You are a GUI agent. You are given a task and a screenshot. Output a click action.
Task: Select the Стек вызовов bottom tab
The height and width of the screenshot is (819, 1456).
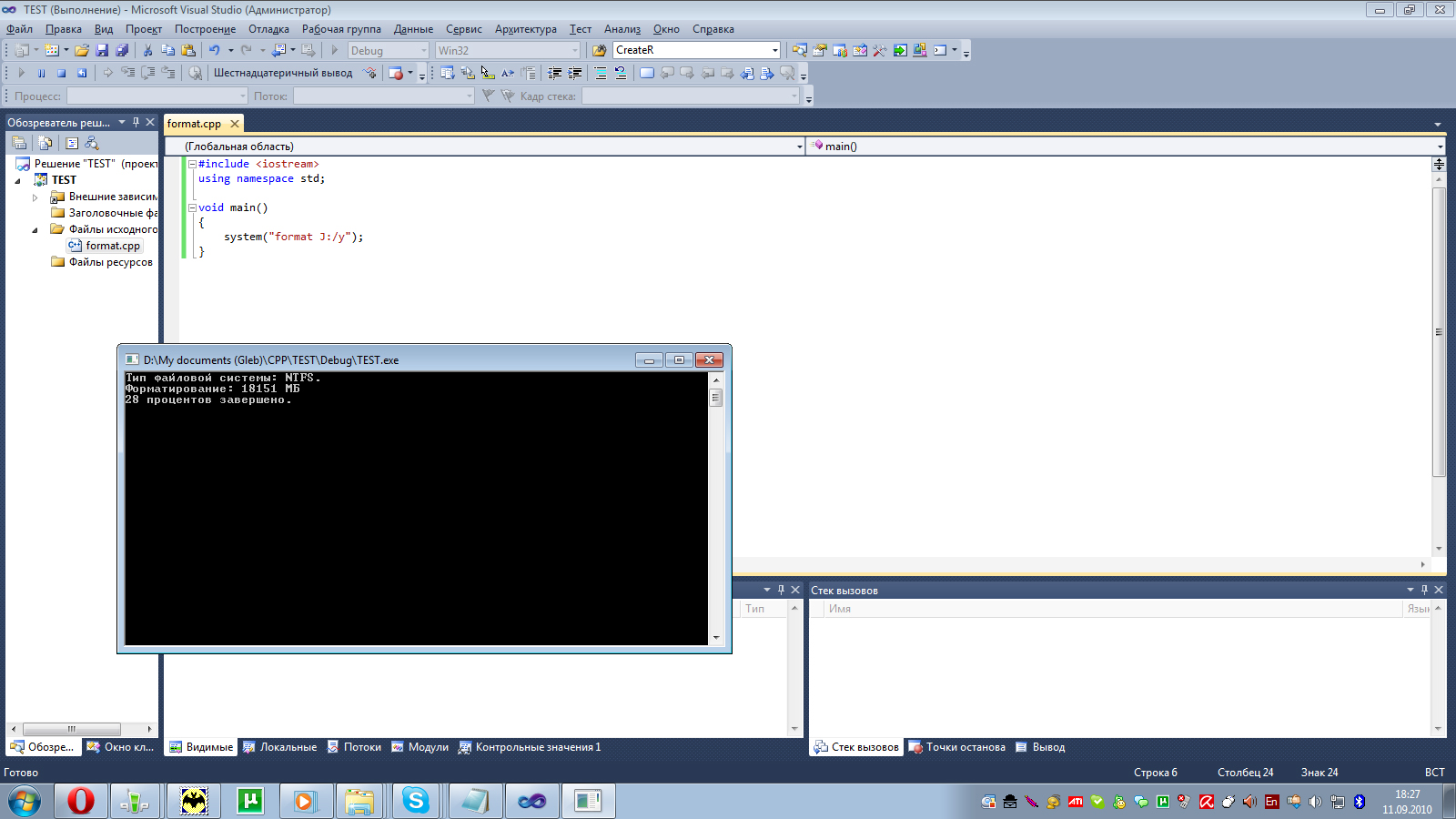(x=856, y=747)
